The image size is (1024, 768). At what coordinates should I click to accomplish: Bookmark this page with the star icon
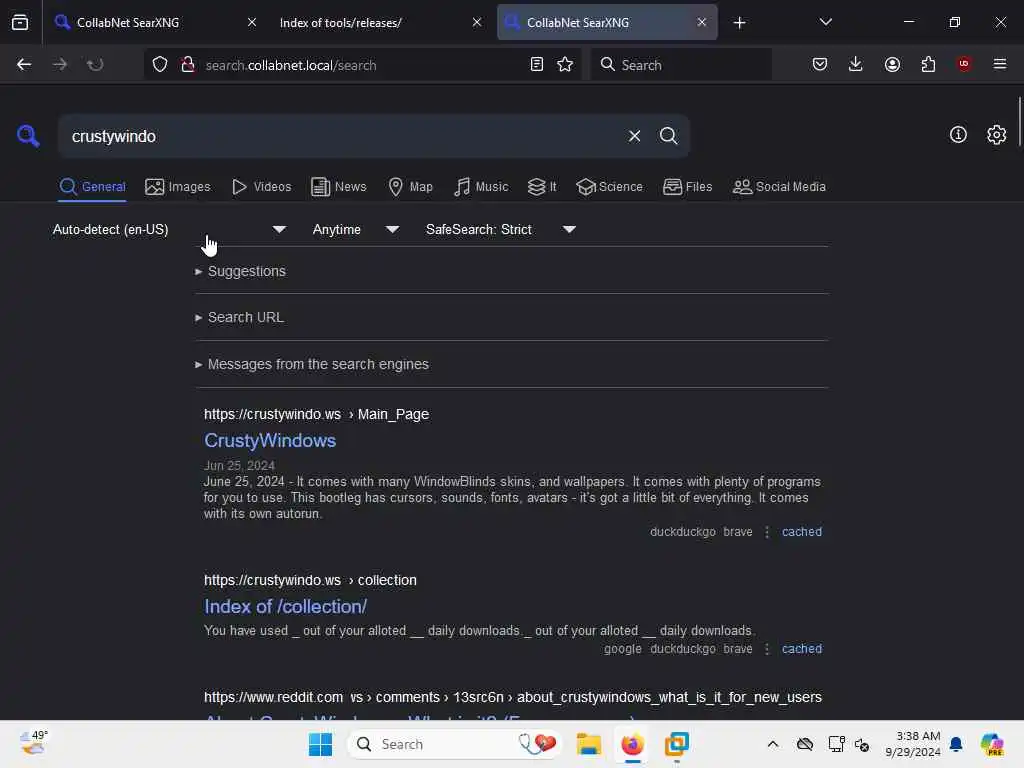point(565,65)
